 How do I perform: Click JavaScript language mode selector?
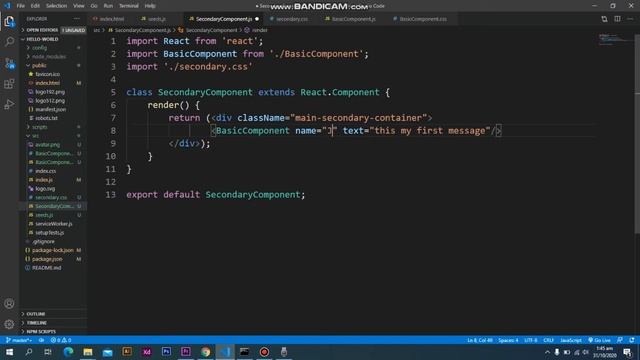pos(571,340)
